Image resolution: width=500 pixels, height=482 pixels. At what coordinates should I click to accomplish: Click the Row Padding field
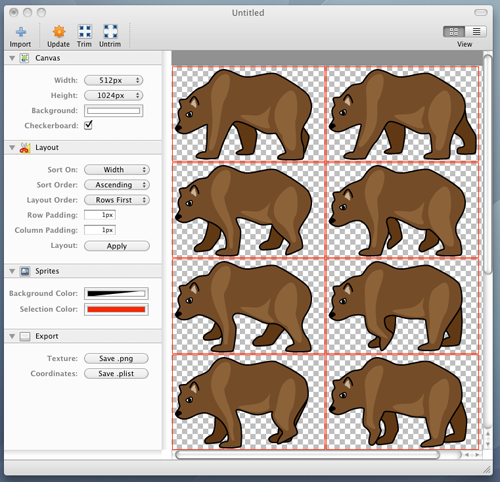click(x=100, y=215)
